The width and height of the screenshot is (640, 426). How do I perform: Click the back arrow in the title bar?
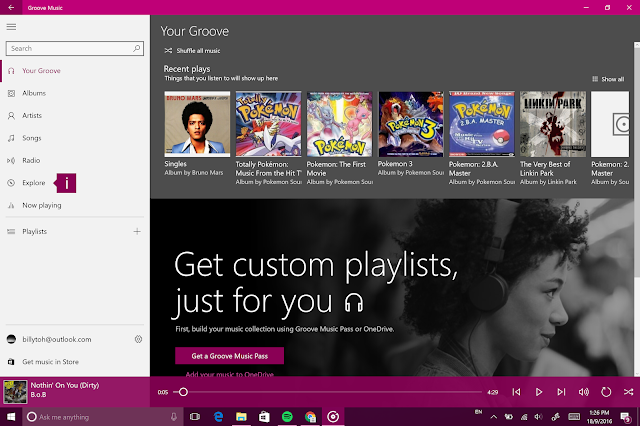(11, 7)
